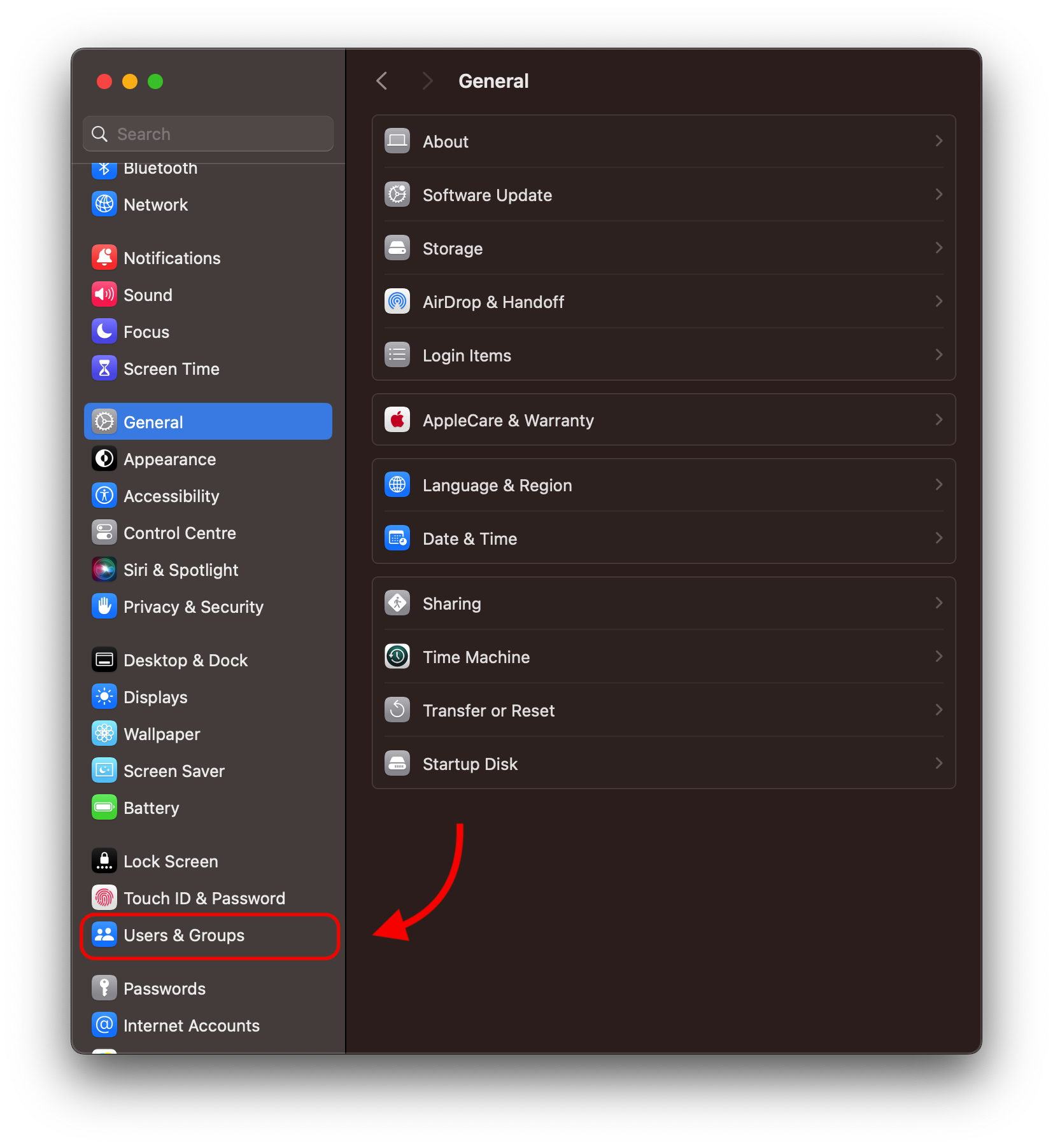Expand the Language & Region row chevron
The image size is (1053, 1148).
(x=939, y=484)
